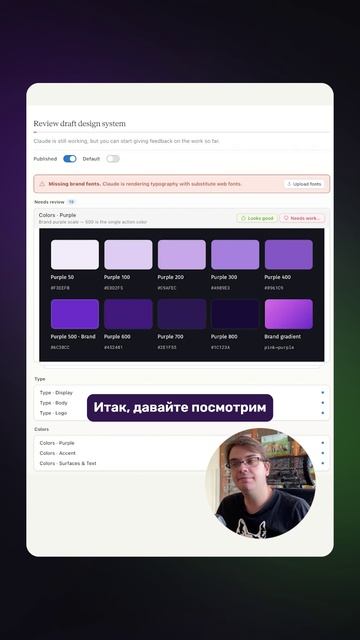Click the 'Colors - Purple' card title
Image resolution: width=360 pixels, height=640 pixels.
point(57,215)
